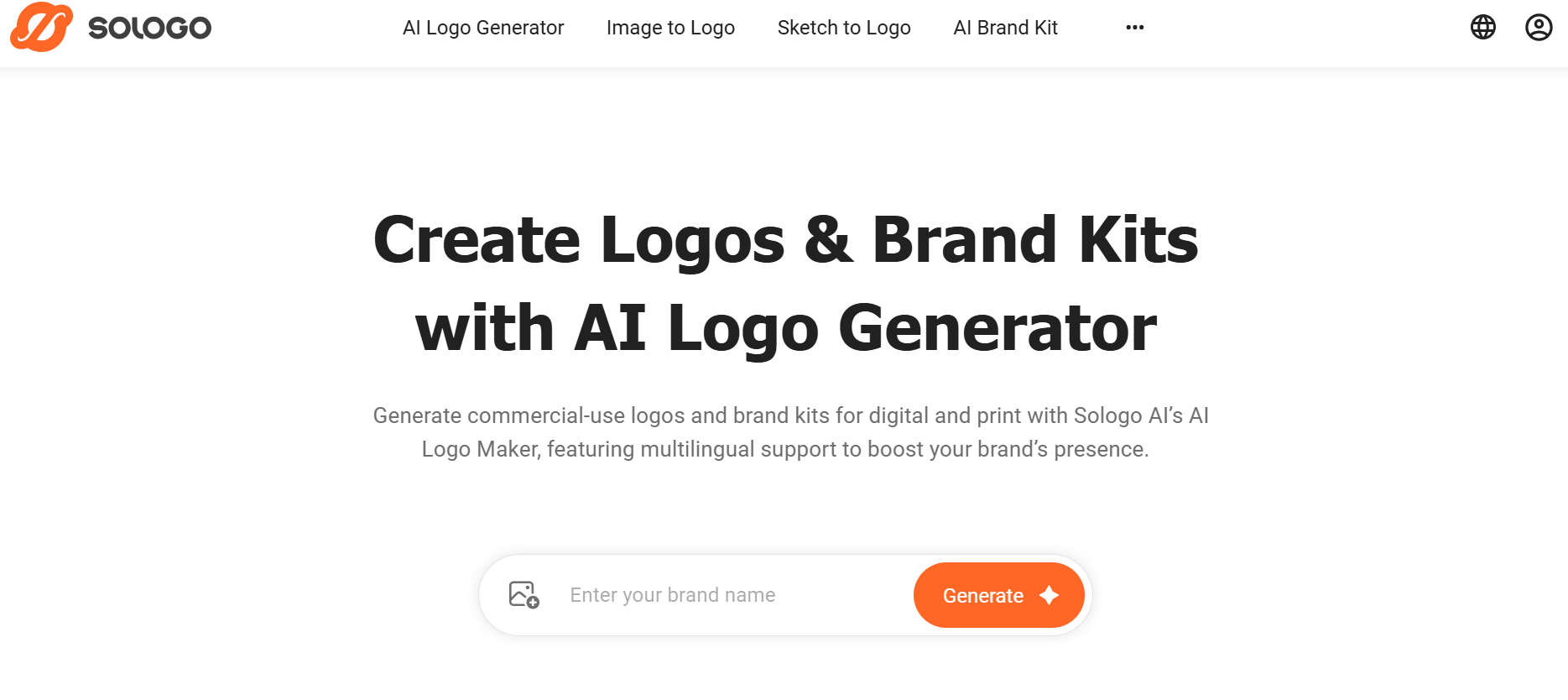
Task: Focus the brand name input field
Action: (x=730, y=595)
